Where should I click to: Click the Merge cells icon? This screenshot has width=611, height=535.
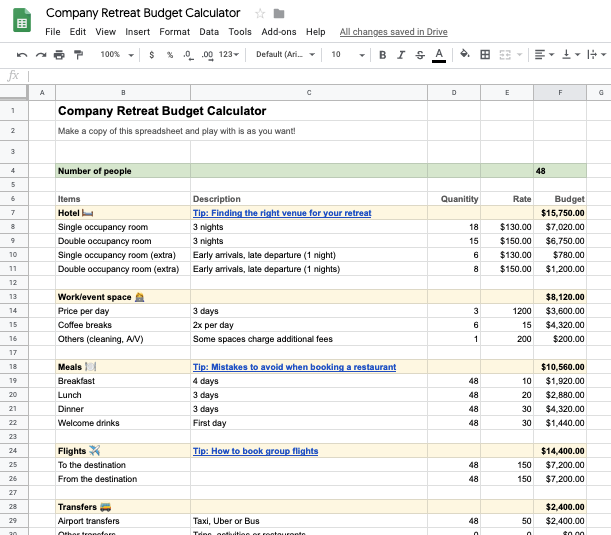[505, 55]
